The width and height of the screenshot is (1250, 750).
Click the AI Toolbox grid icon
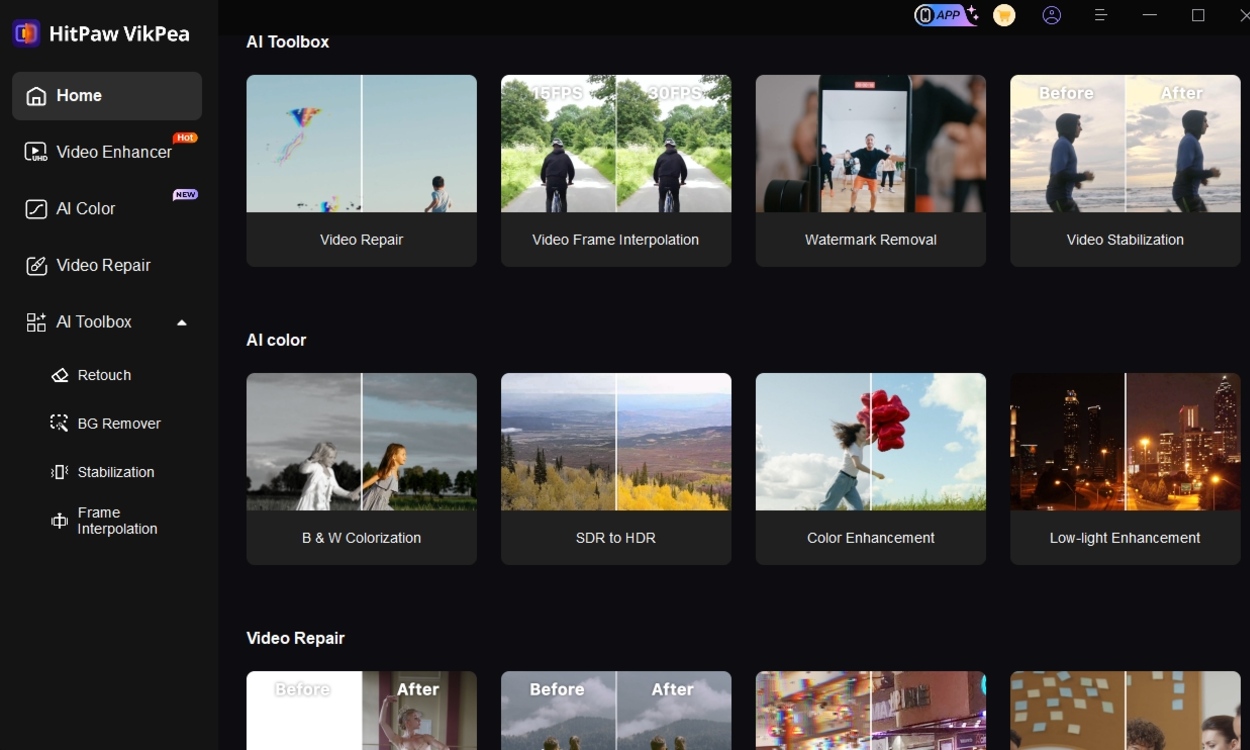[x=36, y=322]
